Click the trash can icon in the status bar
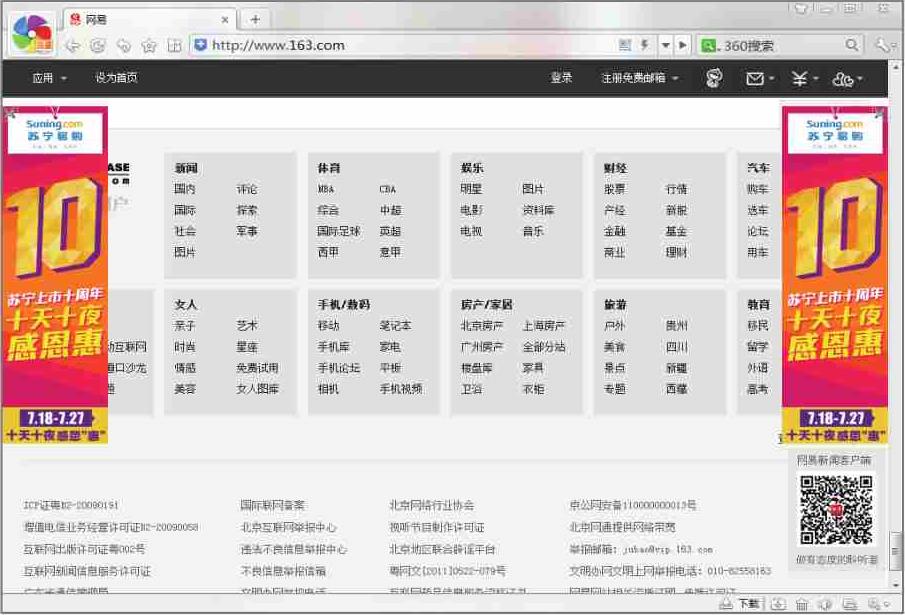 tap(802, 604)
